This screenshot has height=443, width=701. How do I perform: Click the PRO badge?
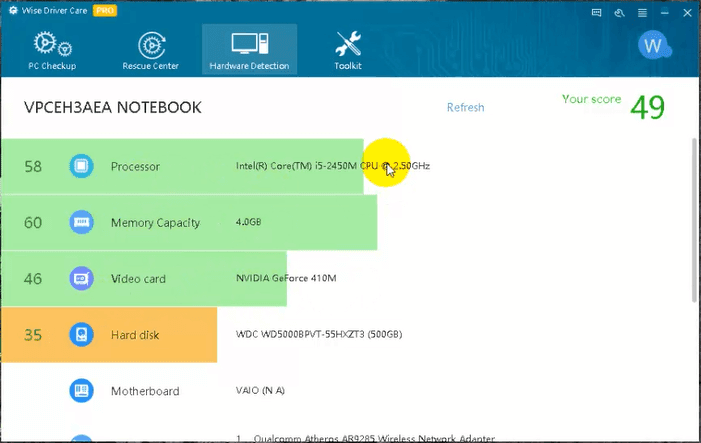coord(105,10)
